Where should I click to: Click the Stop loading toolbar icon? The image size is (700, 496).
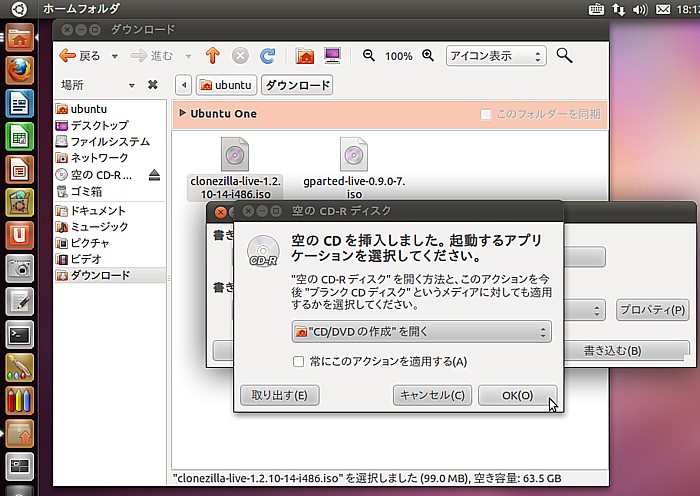point(240,56)
